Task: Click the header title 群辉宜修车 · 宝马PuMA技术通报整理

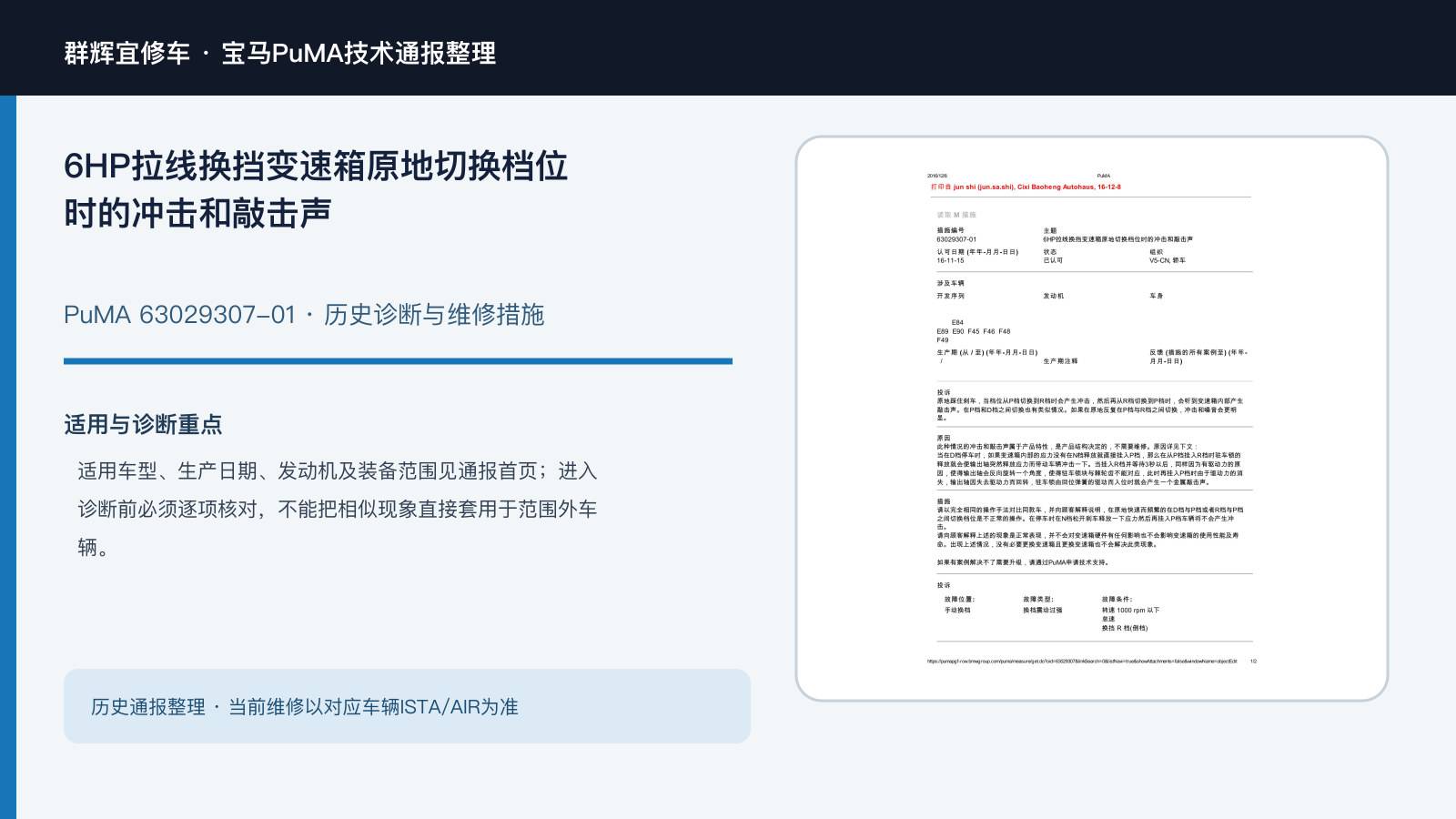Action: tap(280, 53)
